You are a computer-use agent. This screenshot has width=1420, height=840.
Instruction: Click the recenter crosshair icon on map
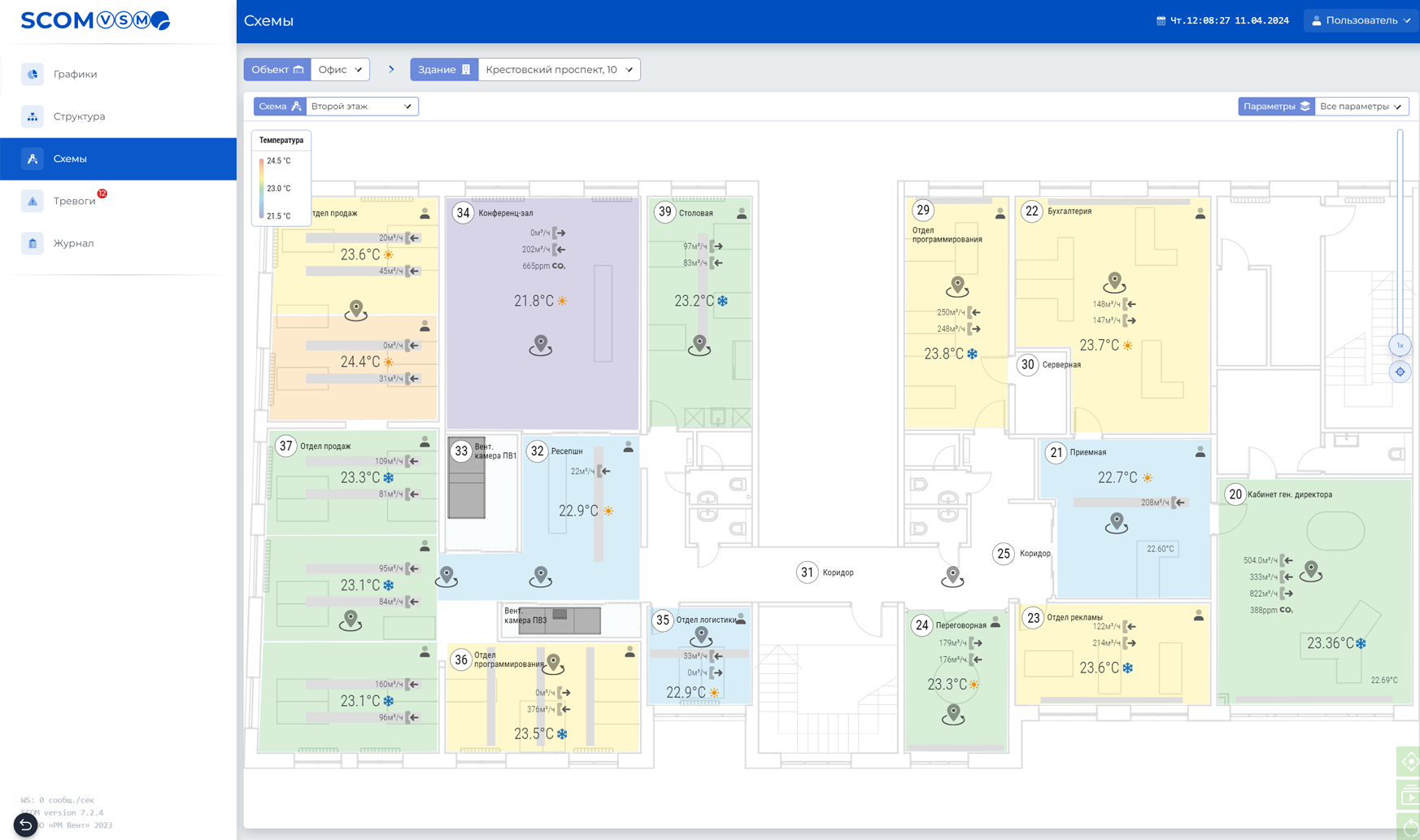tap(1400, 372)
